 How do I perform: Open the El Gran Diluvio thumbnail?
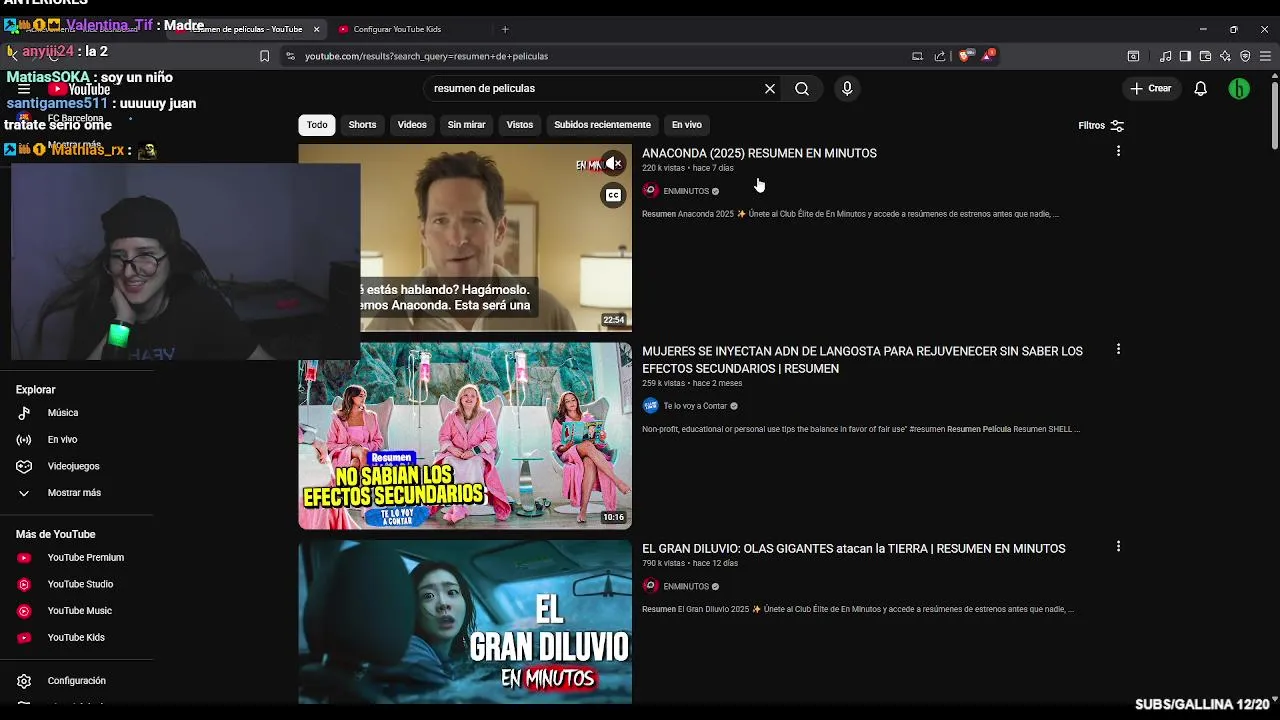465,622
